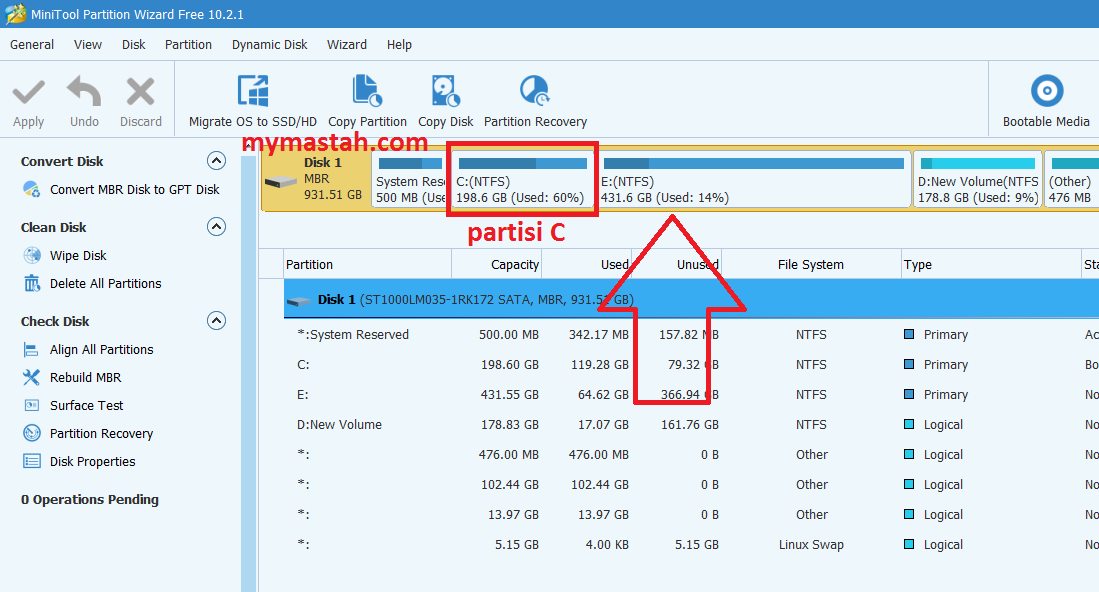This screenshot has height=592, width=1099.
Task: Open the Dynamic Disk menu
Action: 269,44
